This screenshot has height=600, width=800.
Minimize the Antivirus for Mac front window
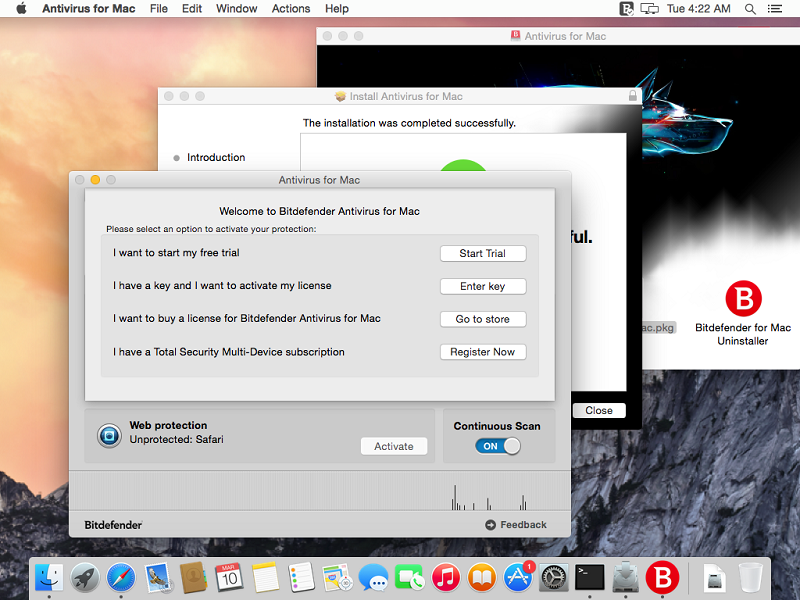(x=95, y=180)
